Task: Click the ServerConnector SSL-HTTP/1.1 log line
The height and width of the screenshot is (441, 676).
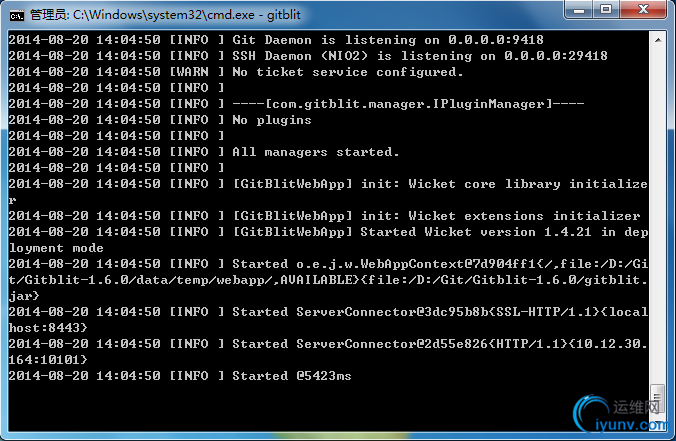Action: 440,312
